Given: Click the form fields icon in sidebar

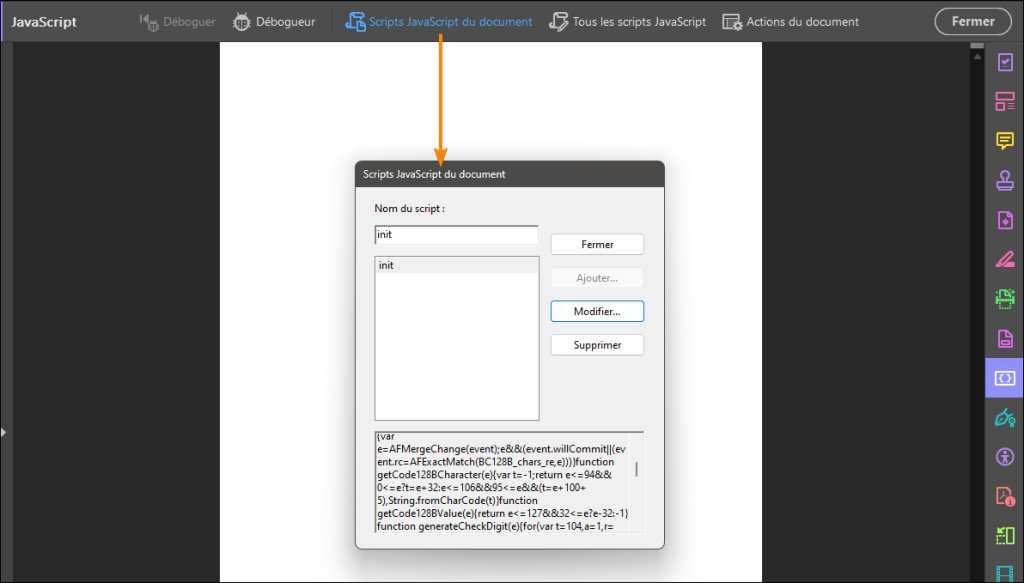Looking at the screenshot, I should [1004, 100].
